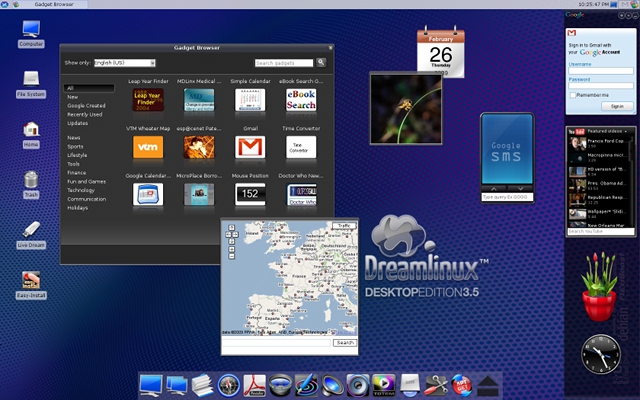Click the Search button under the map
The image size is (640, 400).
tap(345, 343)
